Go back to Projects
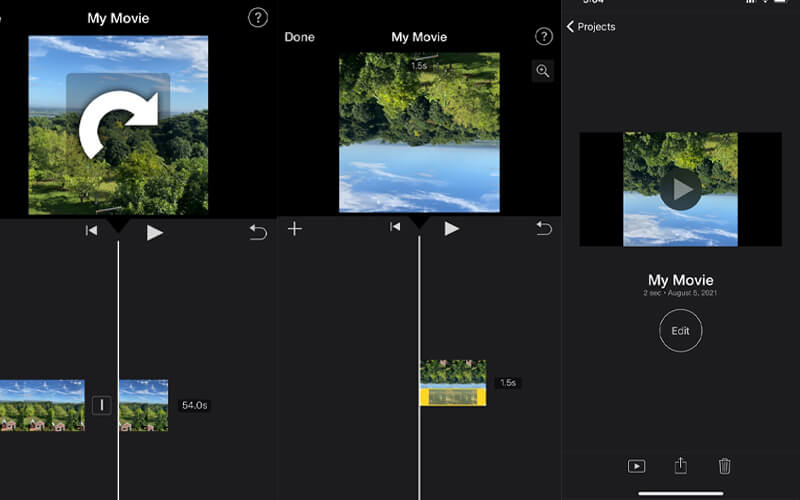 (x=591, y=27)
